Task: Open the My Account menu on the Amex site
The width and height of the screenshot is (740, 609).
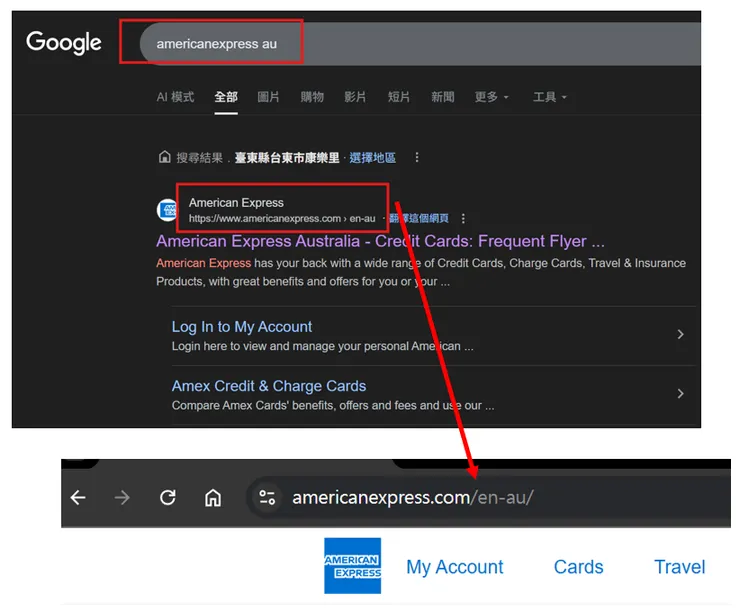Action: [454, 567]
